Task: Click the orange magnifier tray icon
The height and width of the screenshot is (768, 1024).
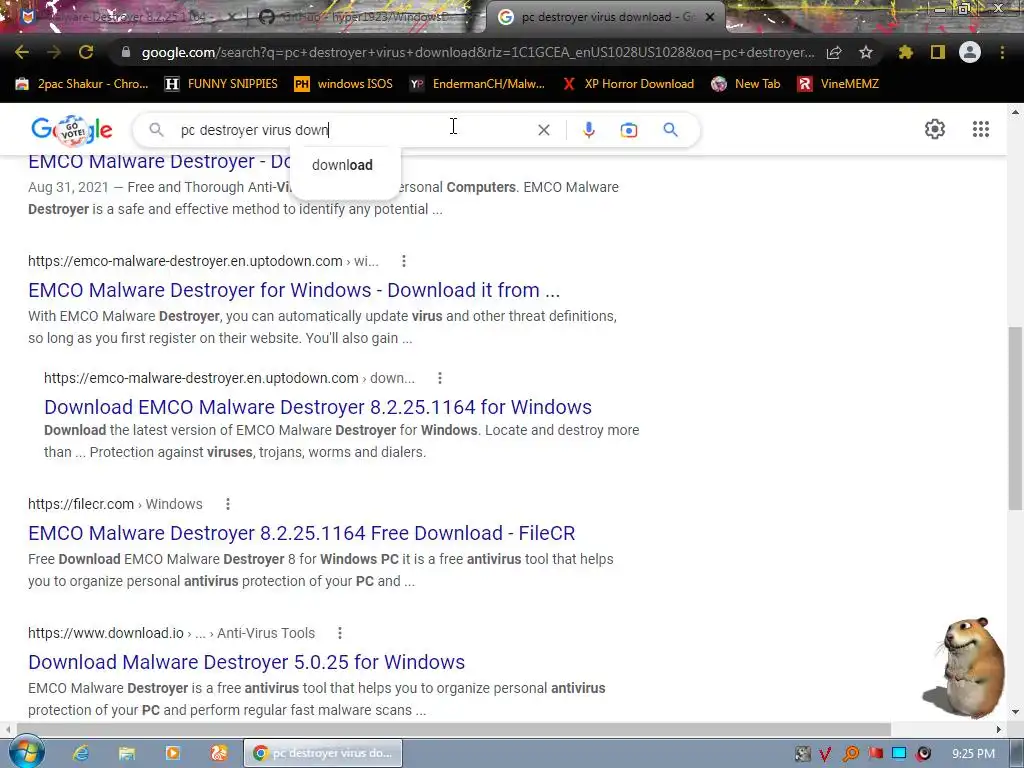Action: click(x=850, y=754)
